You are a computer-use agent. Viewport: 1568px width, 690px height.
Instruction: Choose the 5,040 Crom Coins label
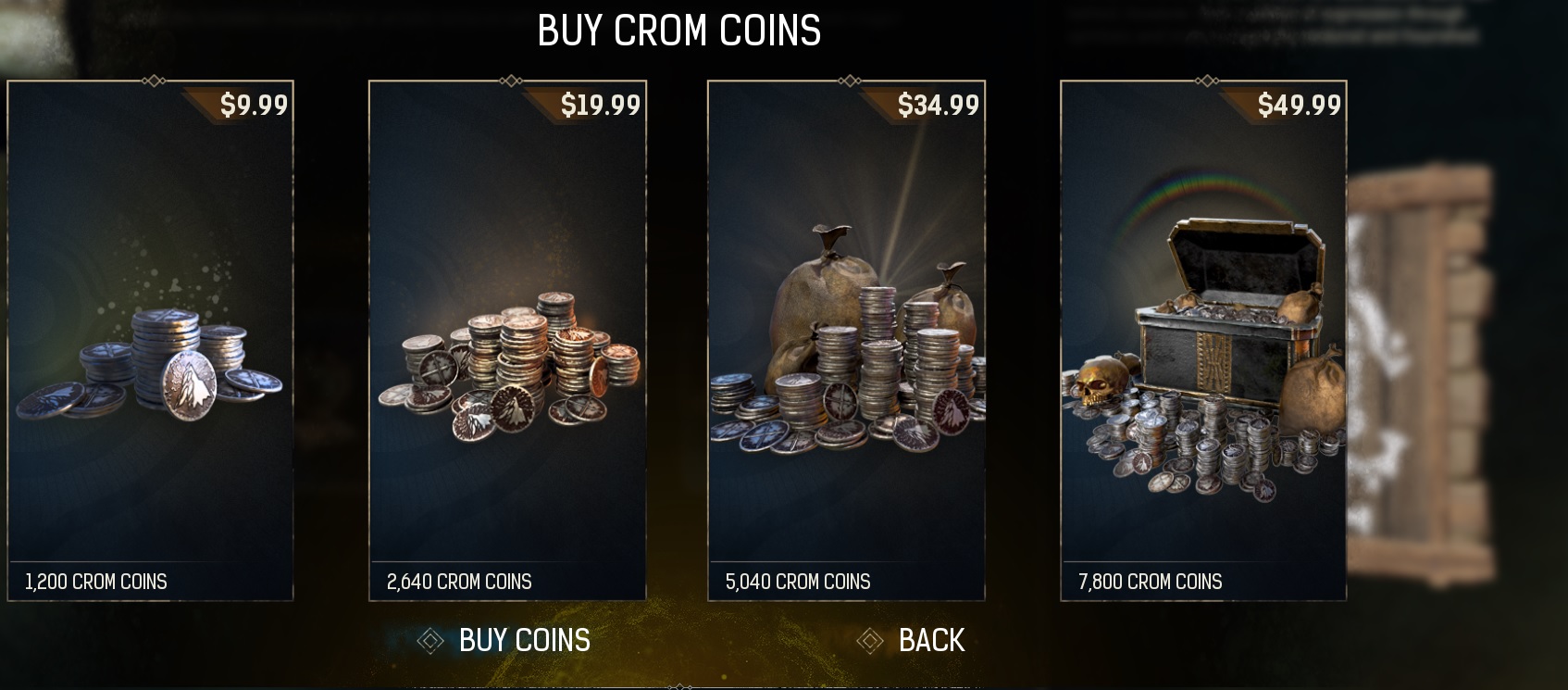tap(798, 582)
